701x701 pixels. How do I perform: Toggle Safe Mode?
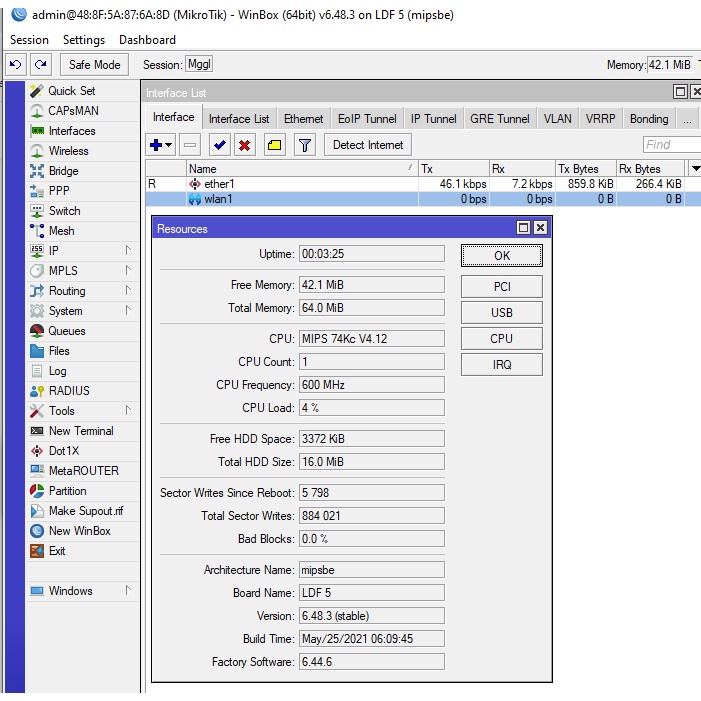(94, 65)
